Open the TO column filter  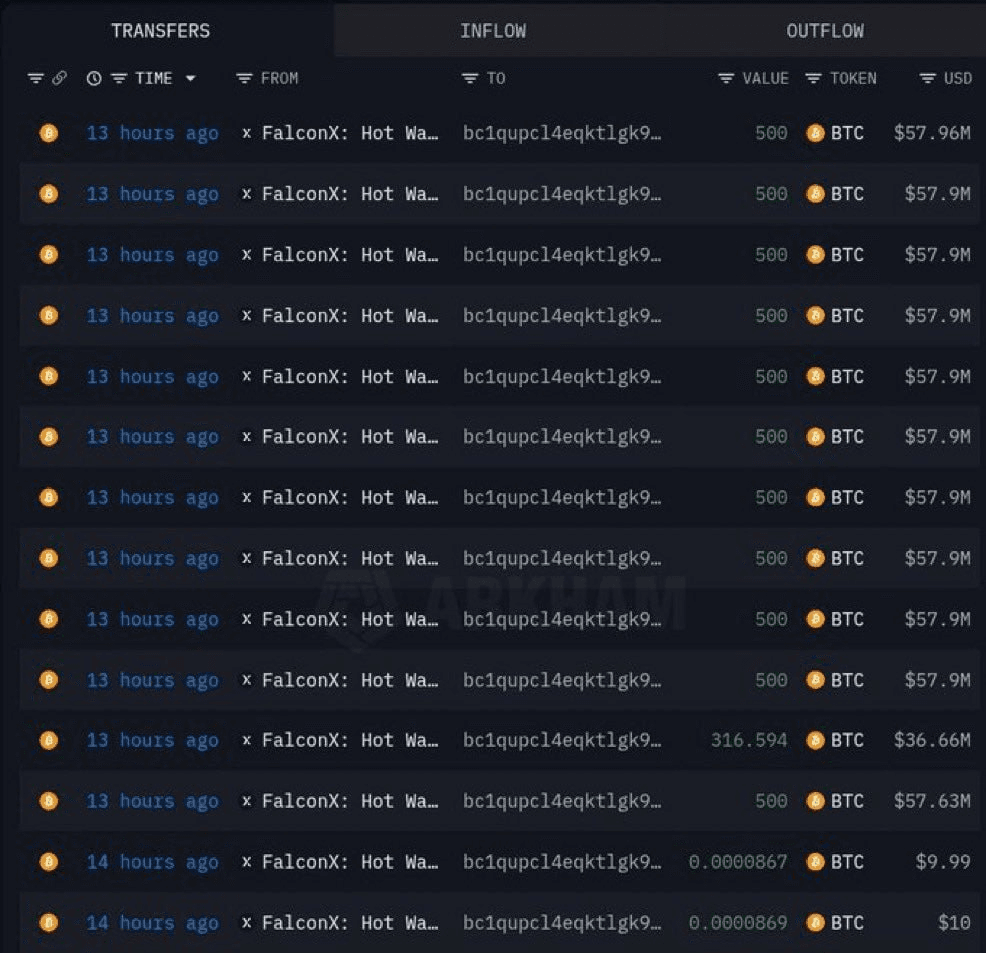click(x=470, y=79)
